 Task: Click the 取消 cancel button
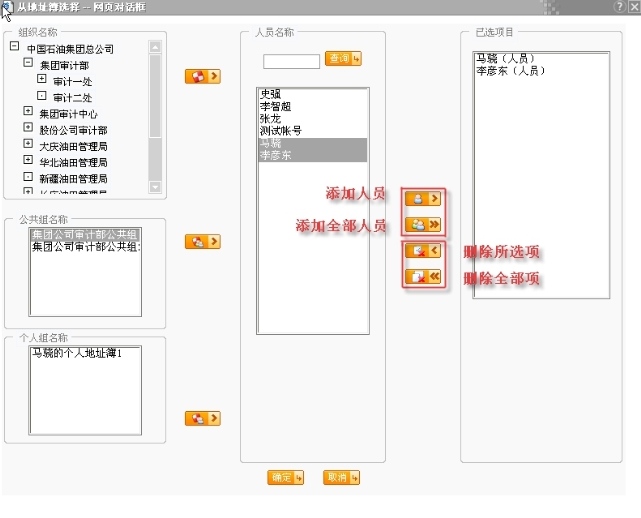point(341,478)
